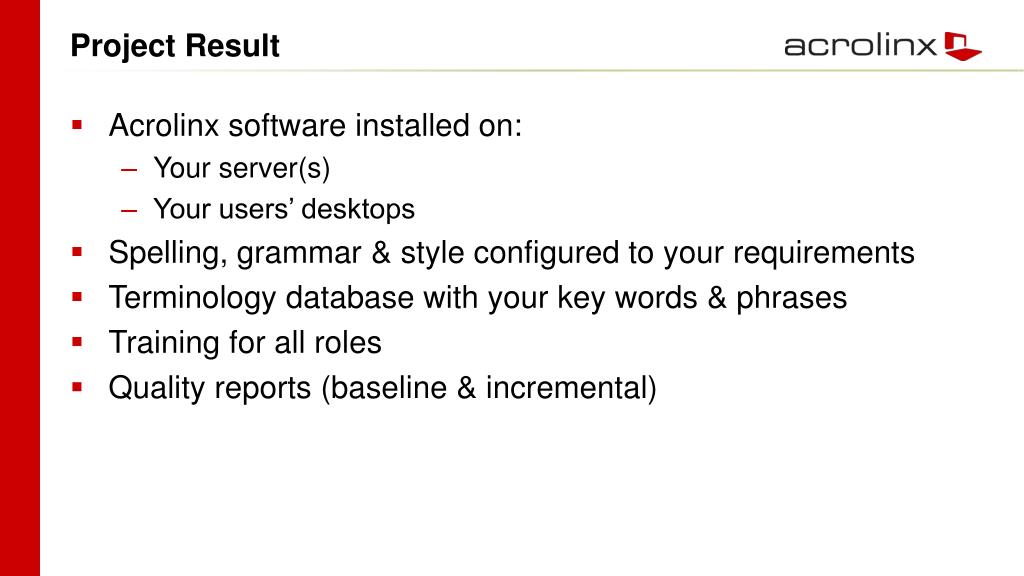Click the word incremental in parentheses
Image resolution: width=1024 pixels, height=576 pixels.
click(566, 388)
